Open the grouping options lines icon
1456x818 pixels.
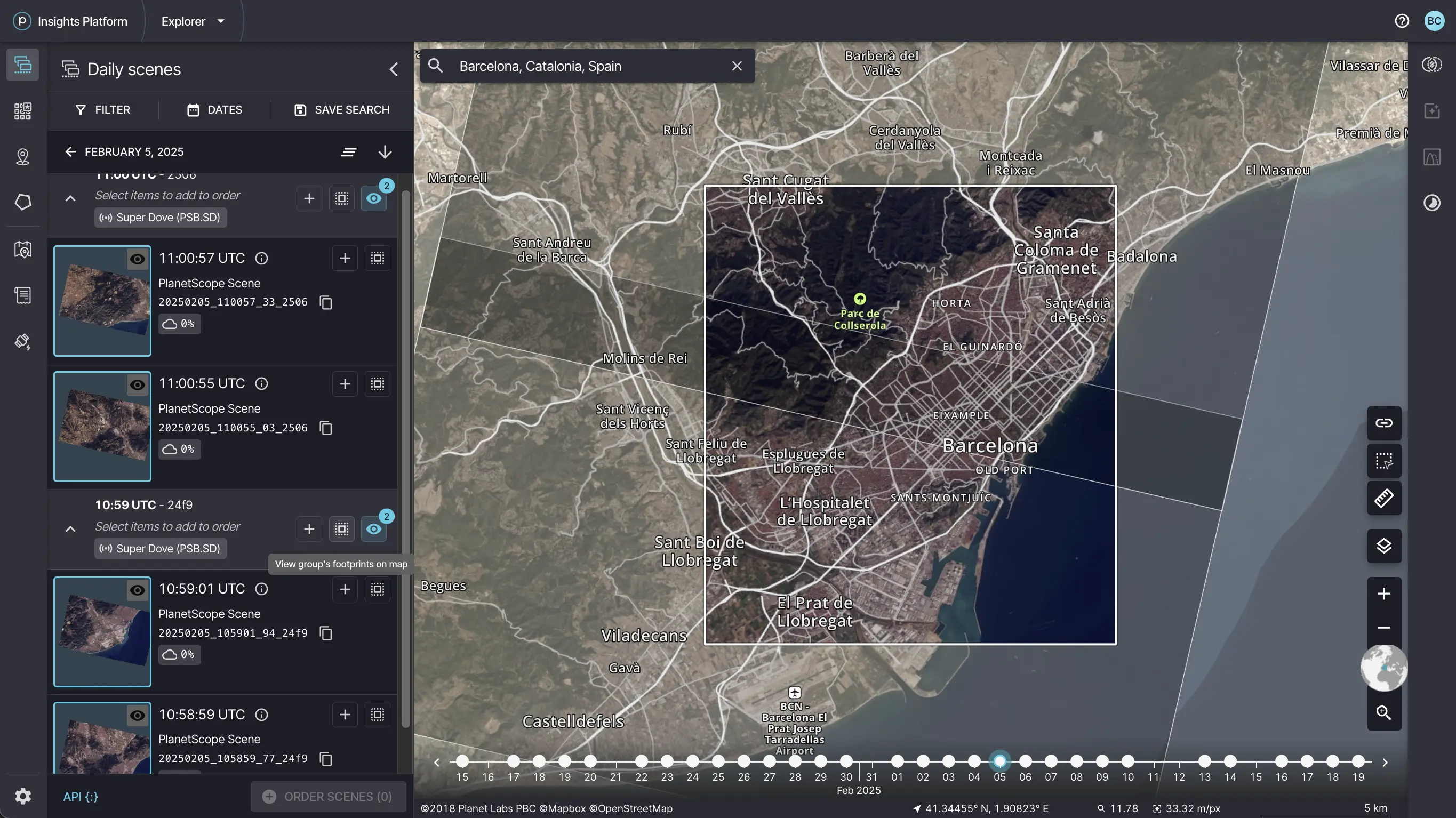(x=349, y=151)
